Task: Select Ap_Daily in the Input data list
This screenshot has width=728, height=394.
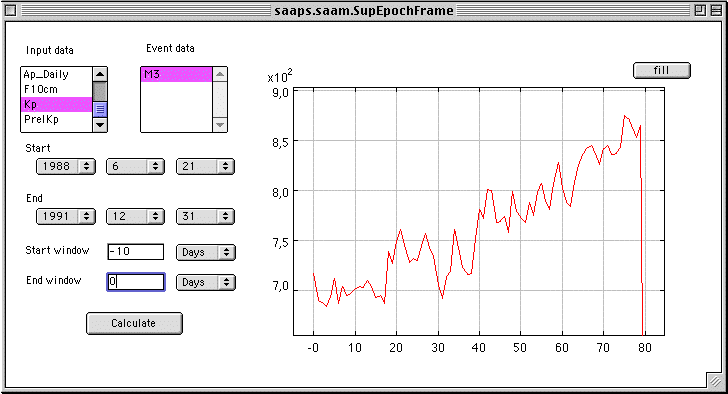Action: 57,74
